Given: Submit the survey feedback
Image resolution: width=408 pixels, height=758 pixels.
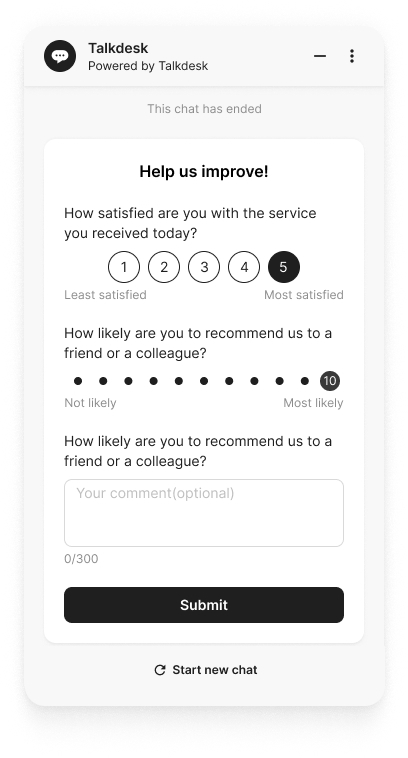Looking at the screenshot, I should click(x=204, y=605).
